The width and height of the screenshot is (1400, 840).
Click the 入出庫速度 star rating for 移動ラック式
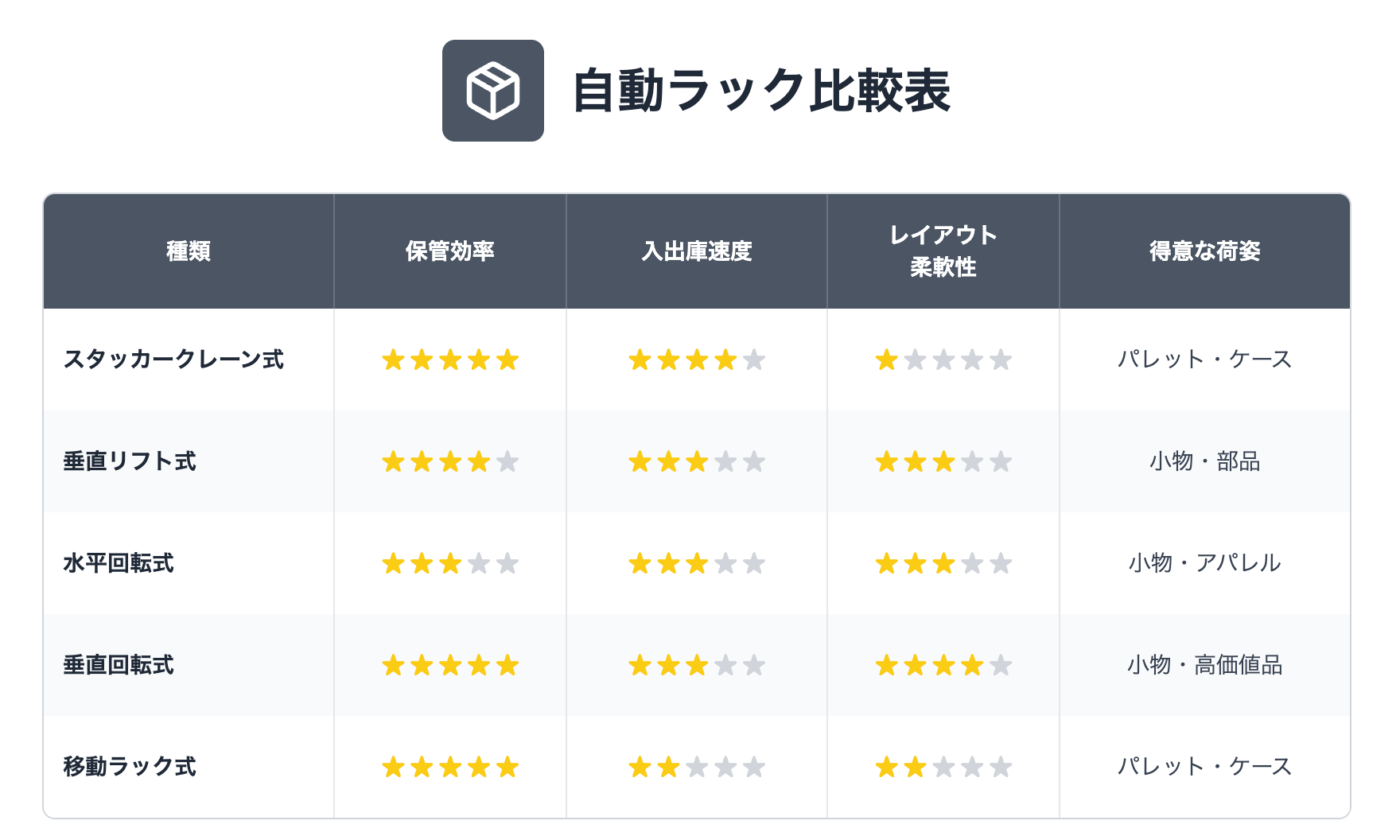697,768
